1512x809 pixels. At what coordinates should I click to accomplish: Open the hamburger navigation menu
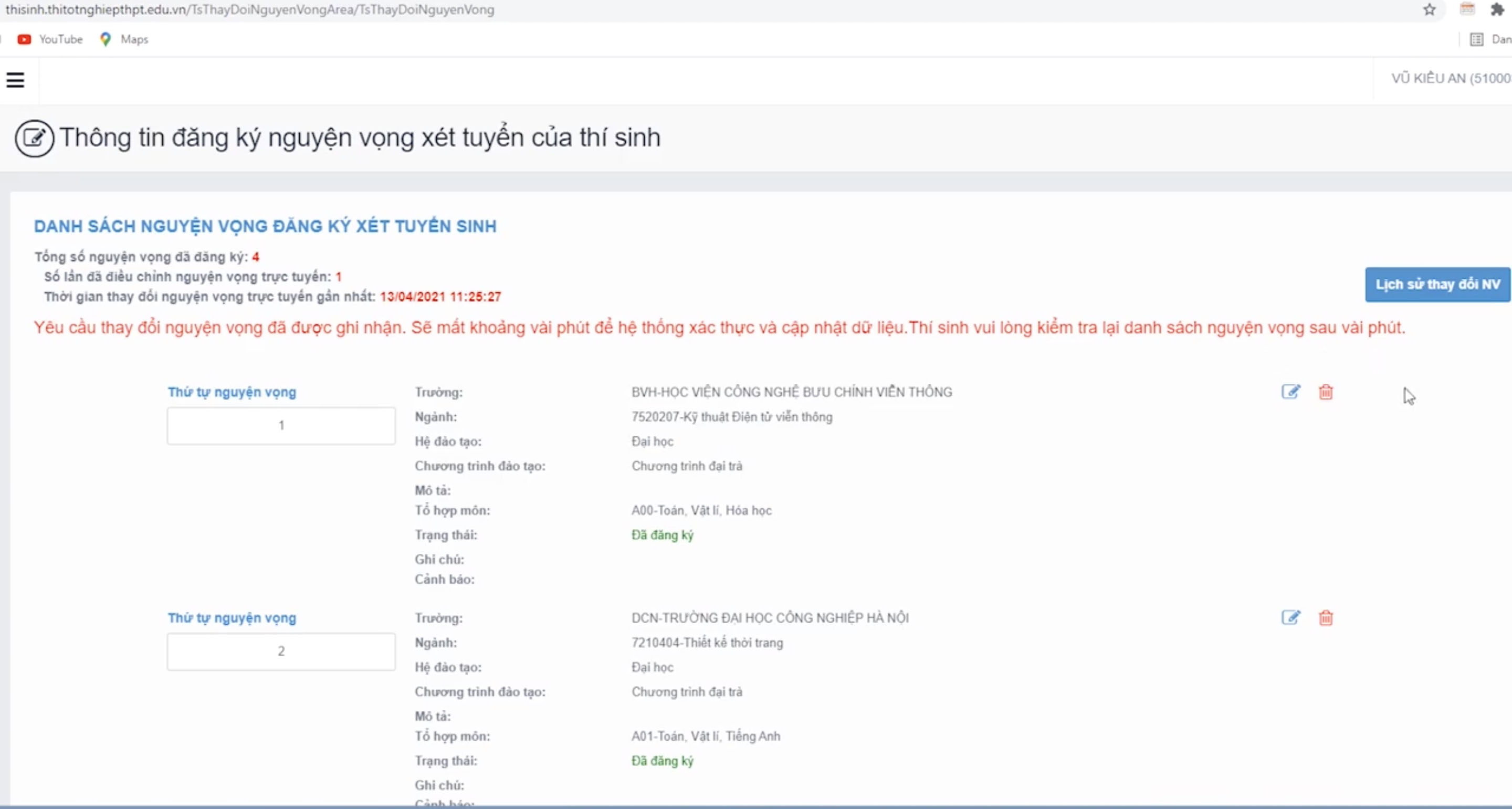click(15, 80)
